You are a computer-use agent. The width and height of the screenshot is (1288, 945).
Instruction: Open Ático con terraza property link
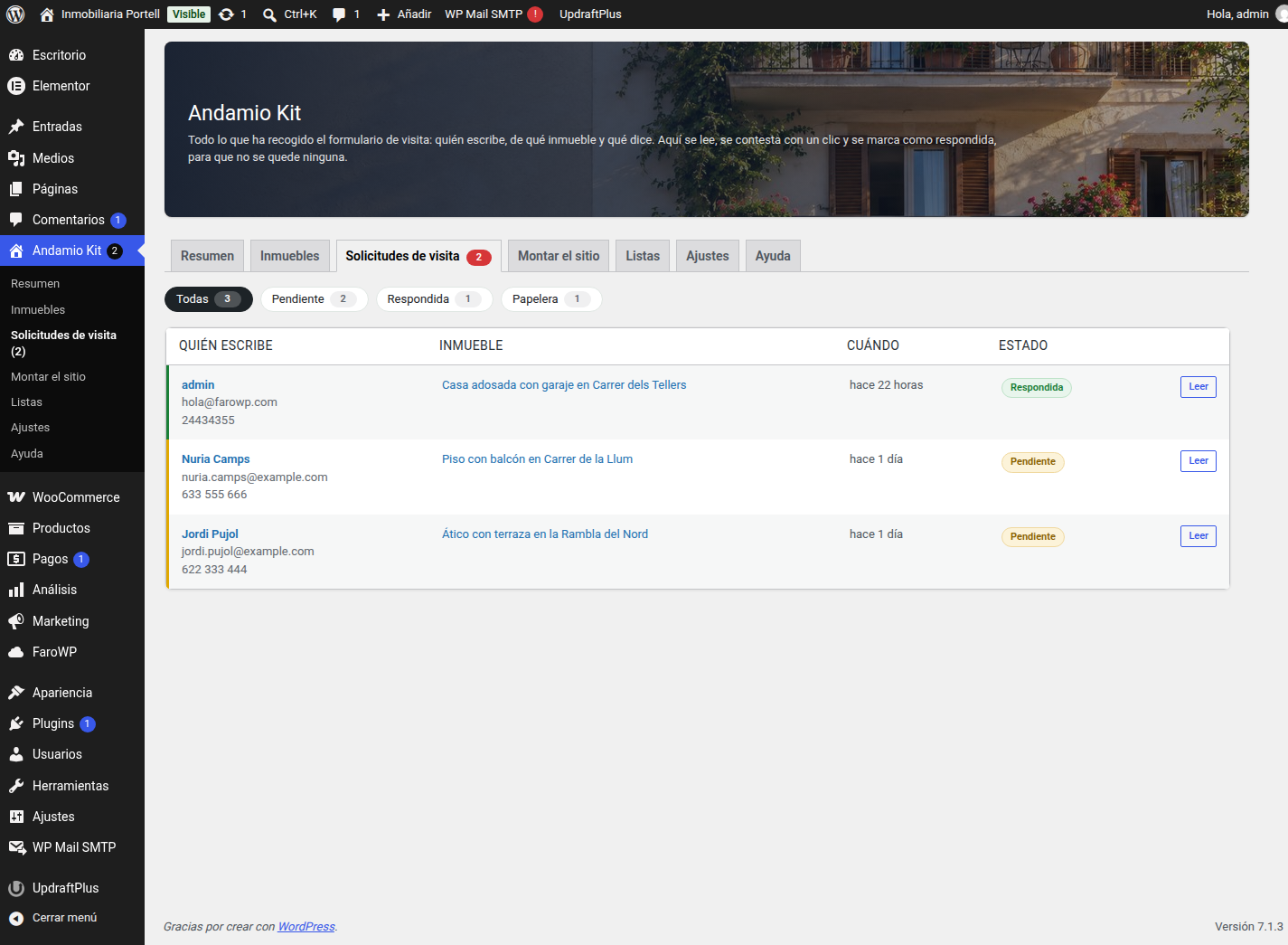pyautogui.click(x=545, y=534)
